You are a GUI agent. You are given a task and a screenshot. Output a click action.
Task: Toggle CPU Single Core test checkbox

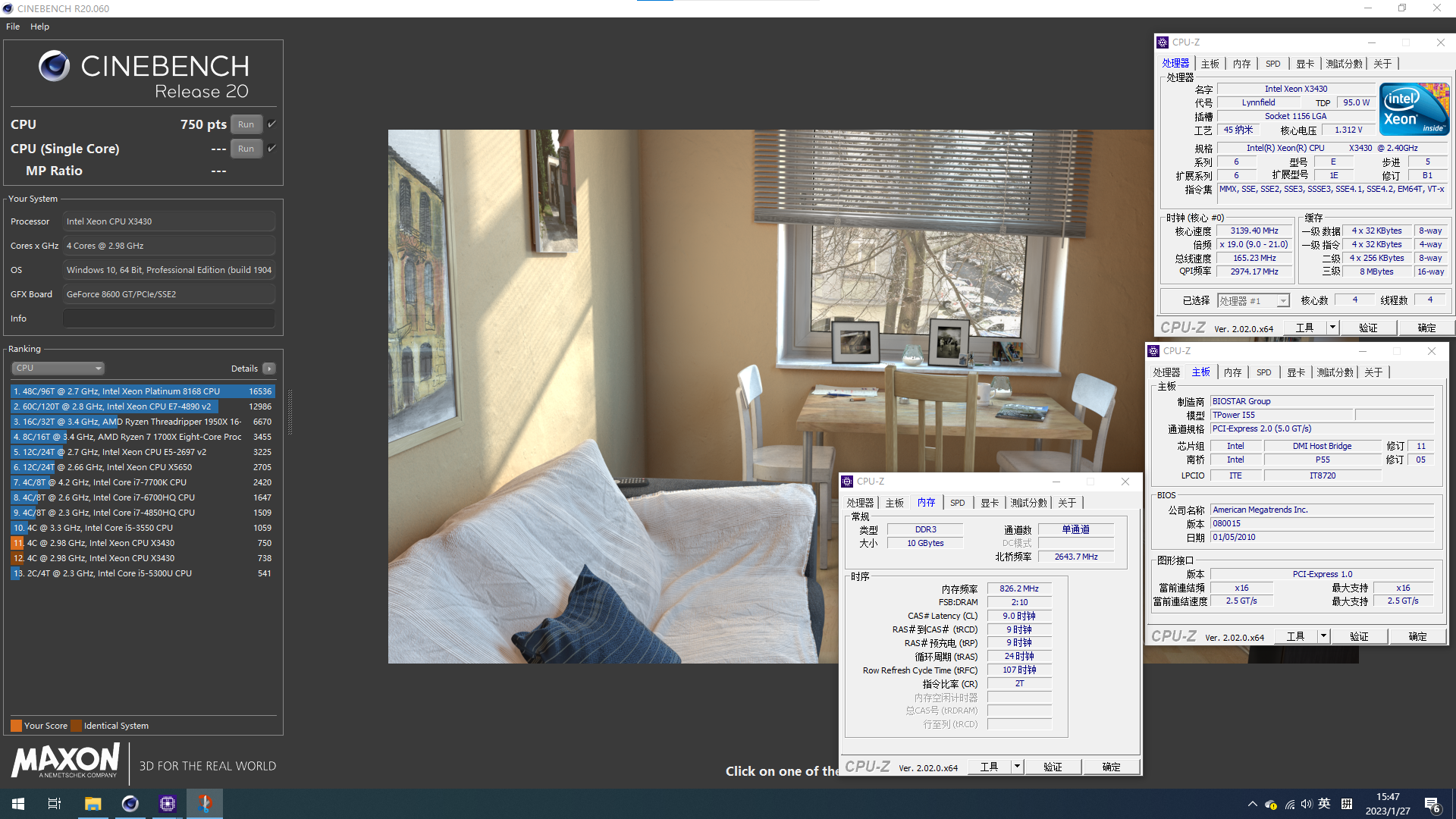tap(271, 148)
